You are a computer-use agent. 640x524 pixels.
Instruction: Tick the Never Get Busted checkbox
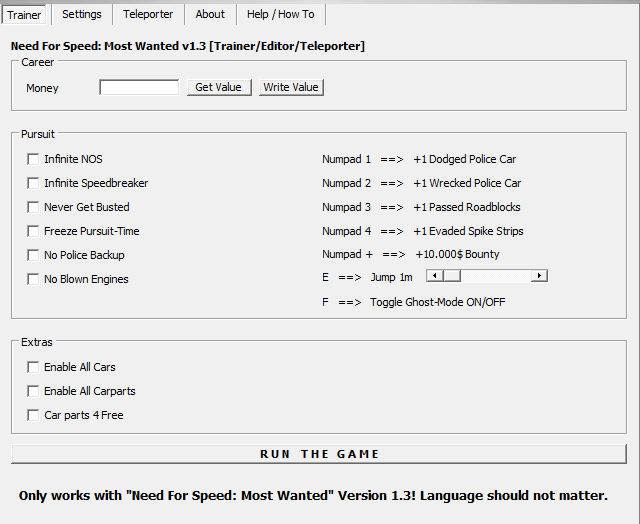(x=33, y=207)
